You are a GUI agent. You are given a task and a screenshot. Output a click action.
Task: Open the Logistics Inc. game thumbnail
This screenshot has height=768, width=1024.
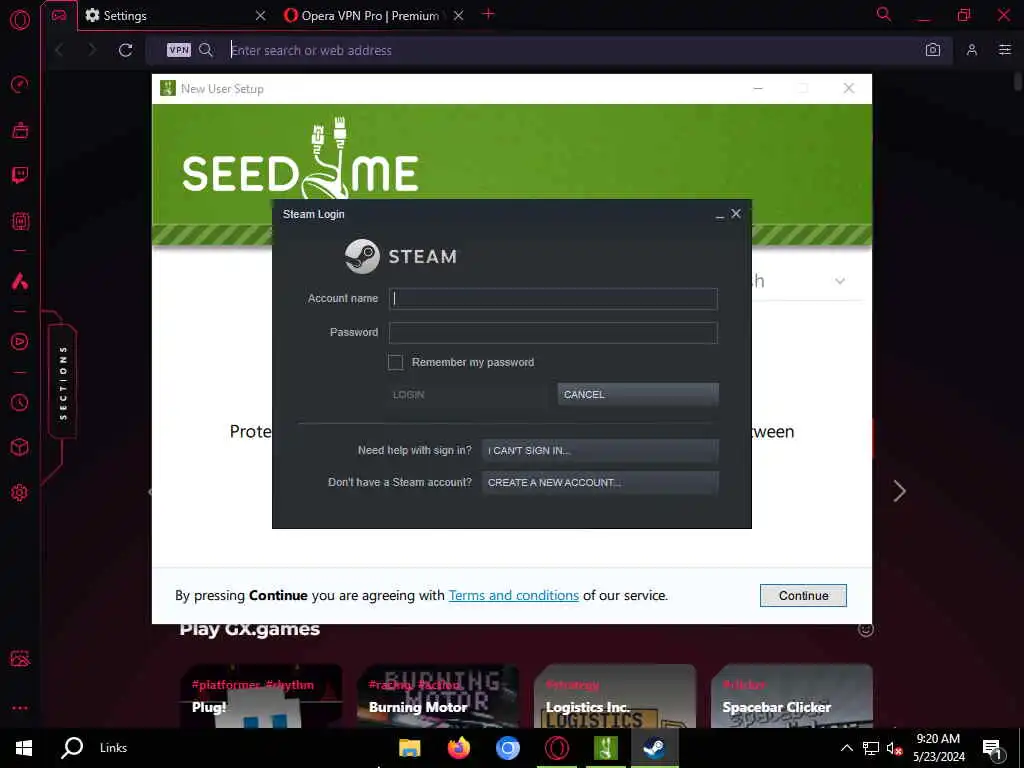[615, 696]
